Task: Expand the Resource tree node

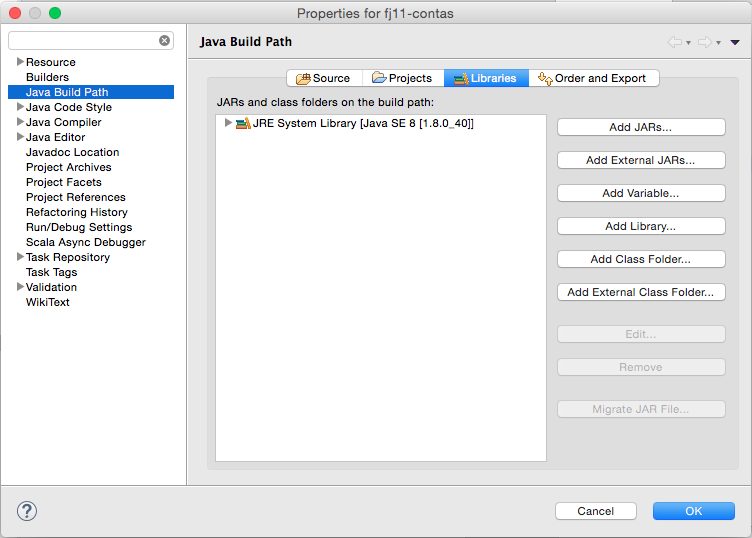Action: (x=19, y=62)
